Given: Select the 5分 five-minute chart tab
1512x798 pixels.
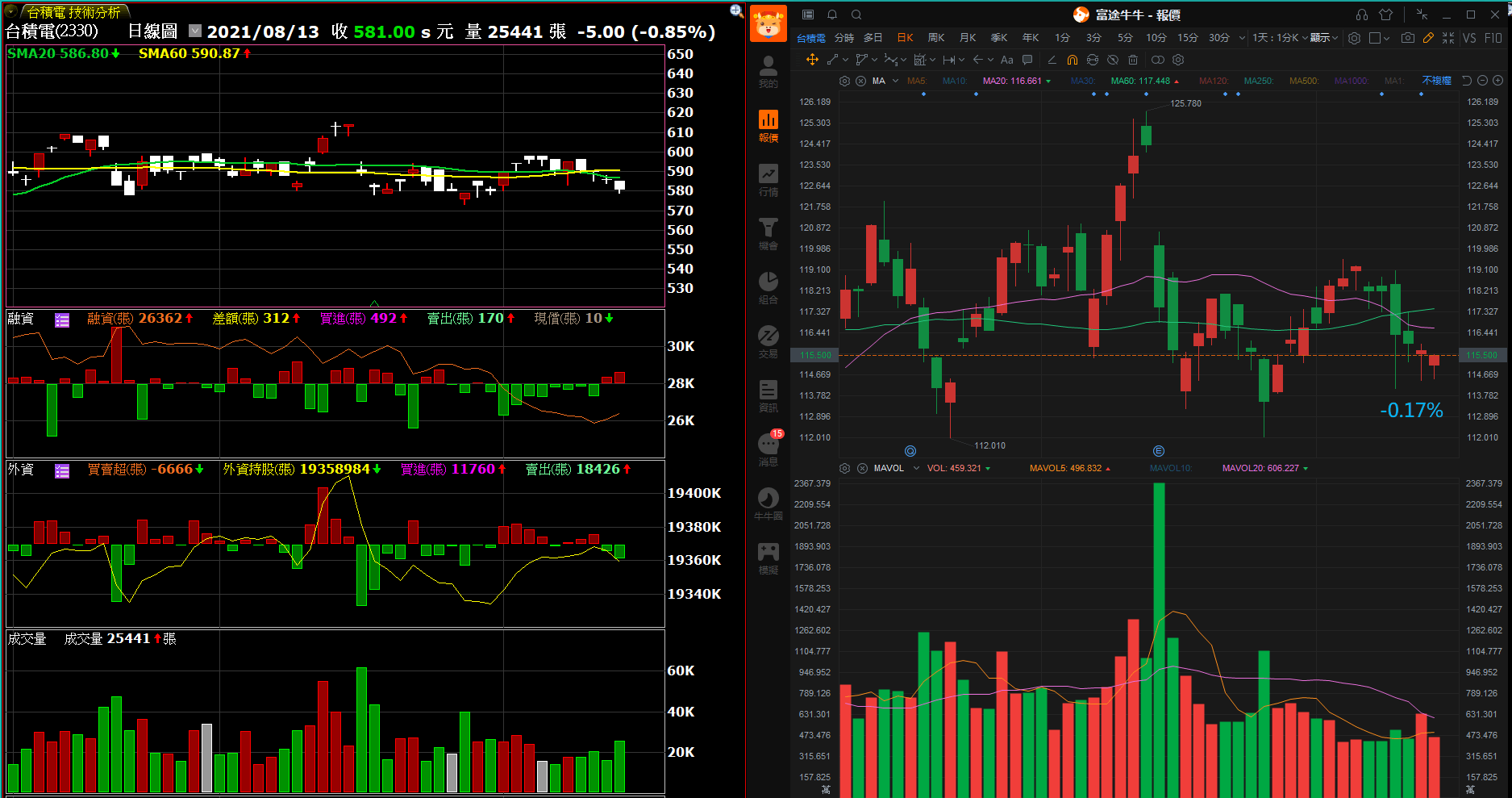Looking at the screenshot, I should pos(1125,38).
